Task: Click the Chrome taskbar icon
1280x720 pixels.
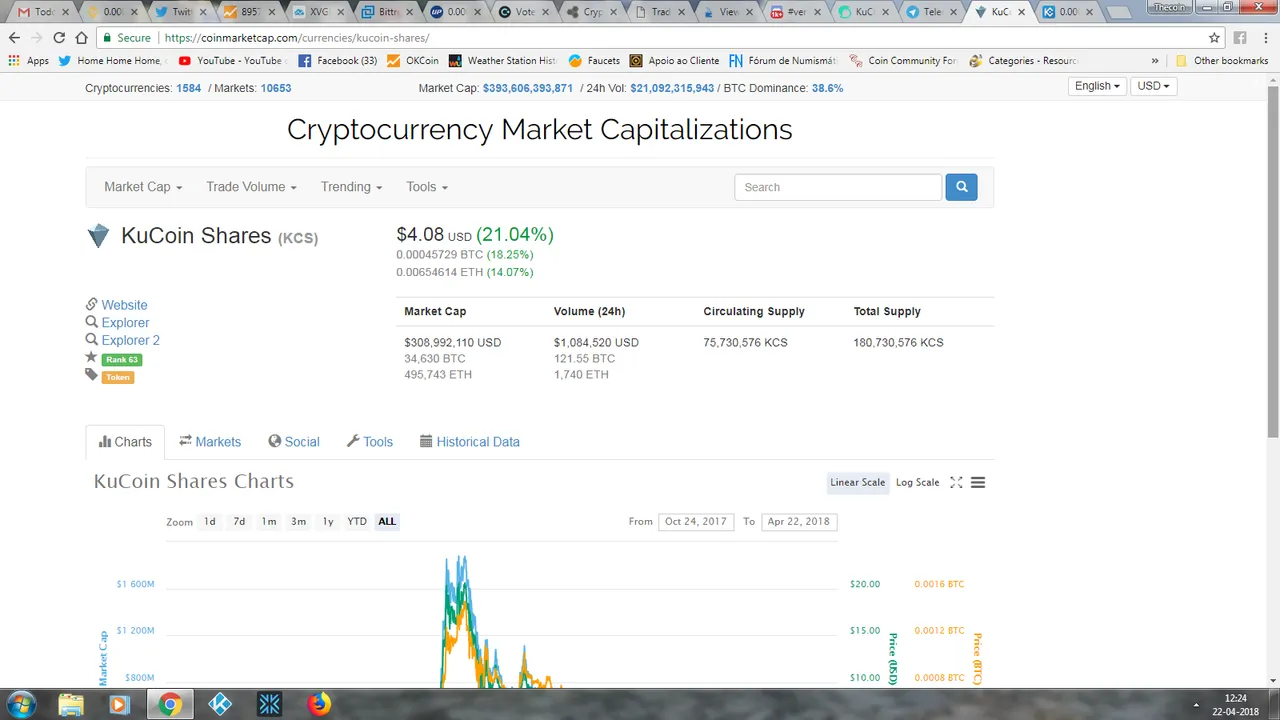Action: 170,705
